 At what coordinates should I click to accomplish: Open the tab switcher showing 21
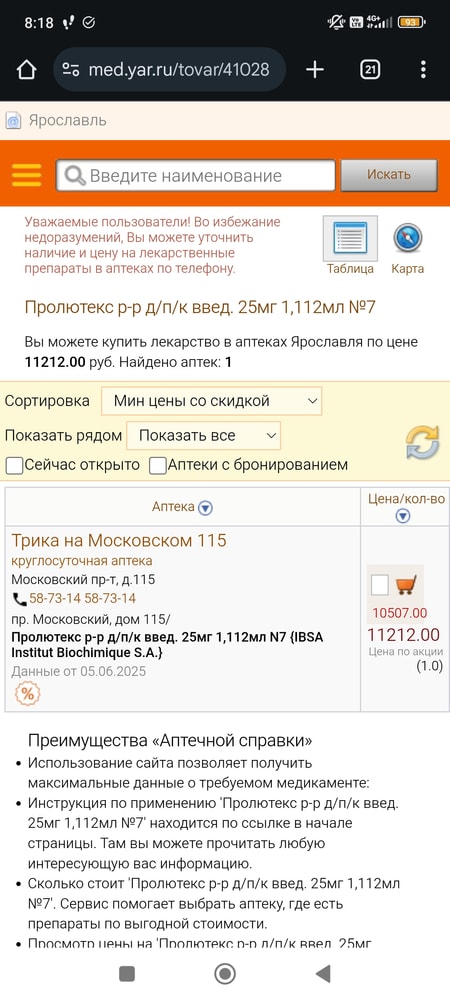point(370,70)
